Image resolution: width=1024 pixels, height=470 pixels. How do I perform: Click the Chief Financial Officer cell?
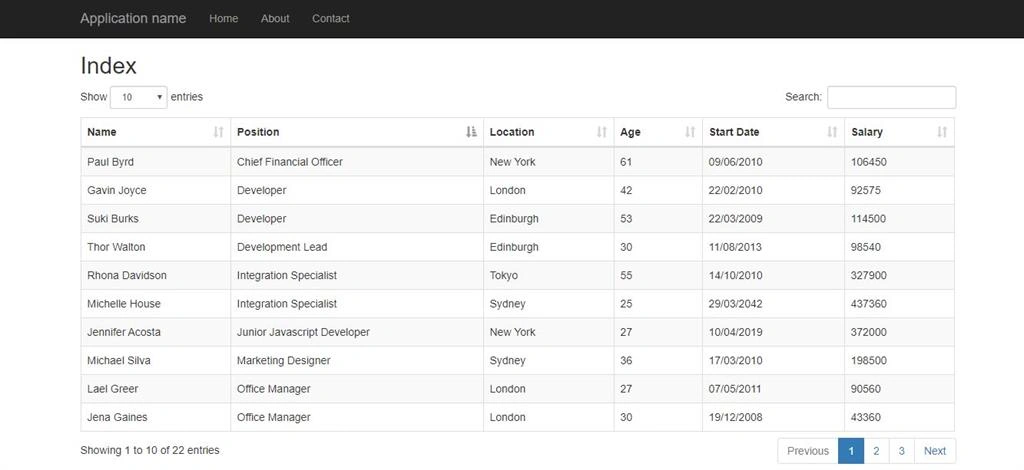pos(357,162)
